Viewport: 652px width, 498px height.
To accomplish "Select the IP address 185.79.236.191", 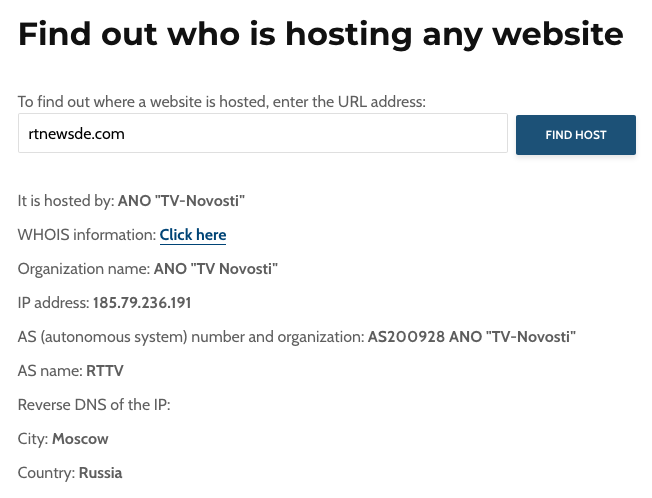I will coord(142,303).
